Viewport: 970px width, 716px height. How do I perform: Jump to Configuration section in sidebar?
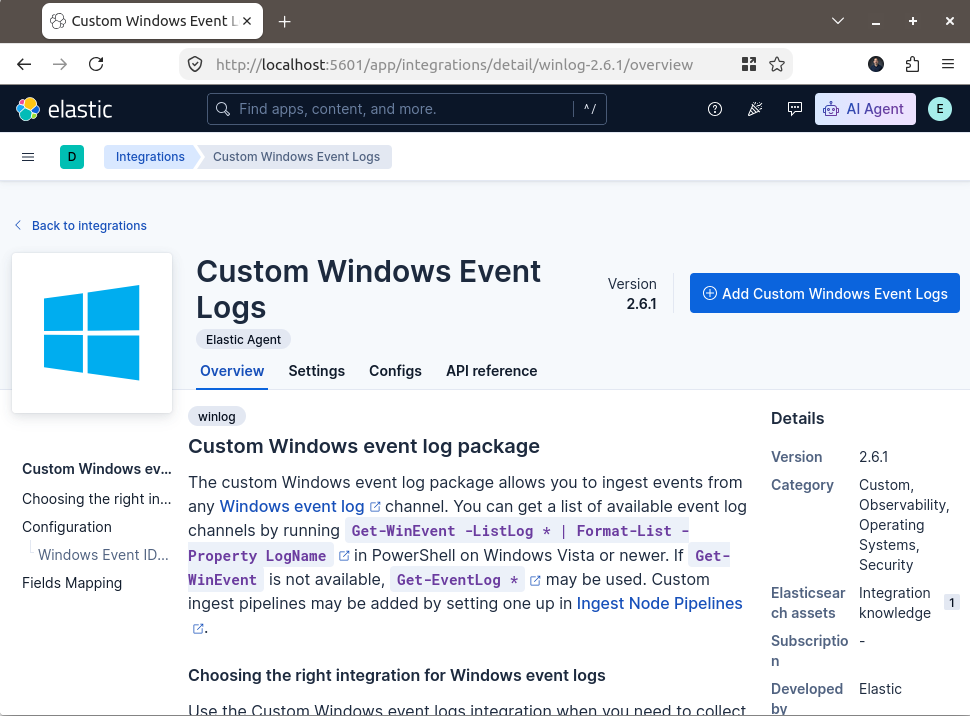tap(67, 527)
